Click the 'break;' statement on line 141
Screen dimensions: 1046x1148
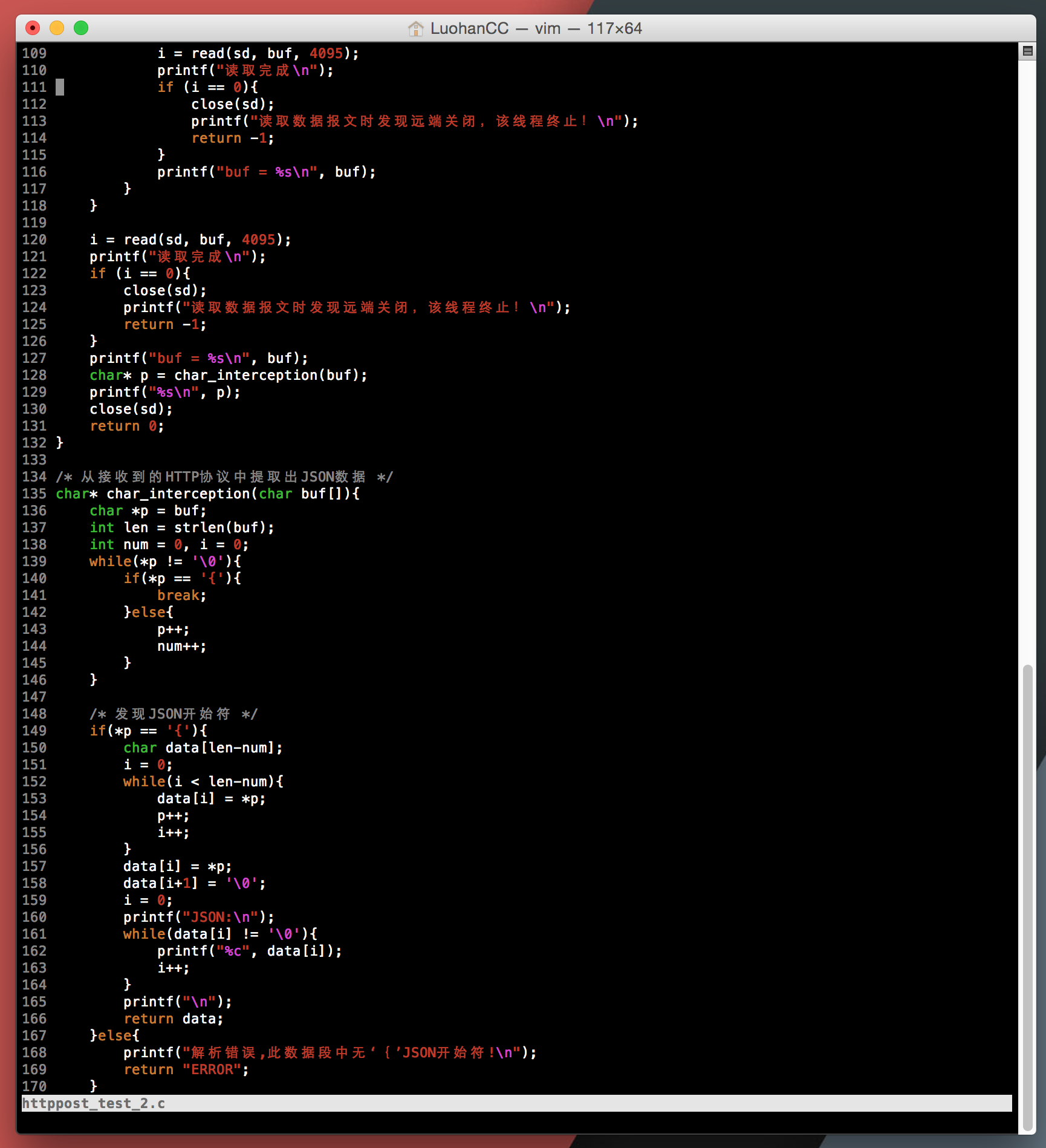click(x=181, y=595)
